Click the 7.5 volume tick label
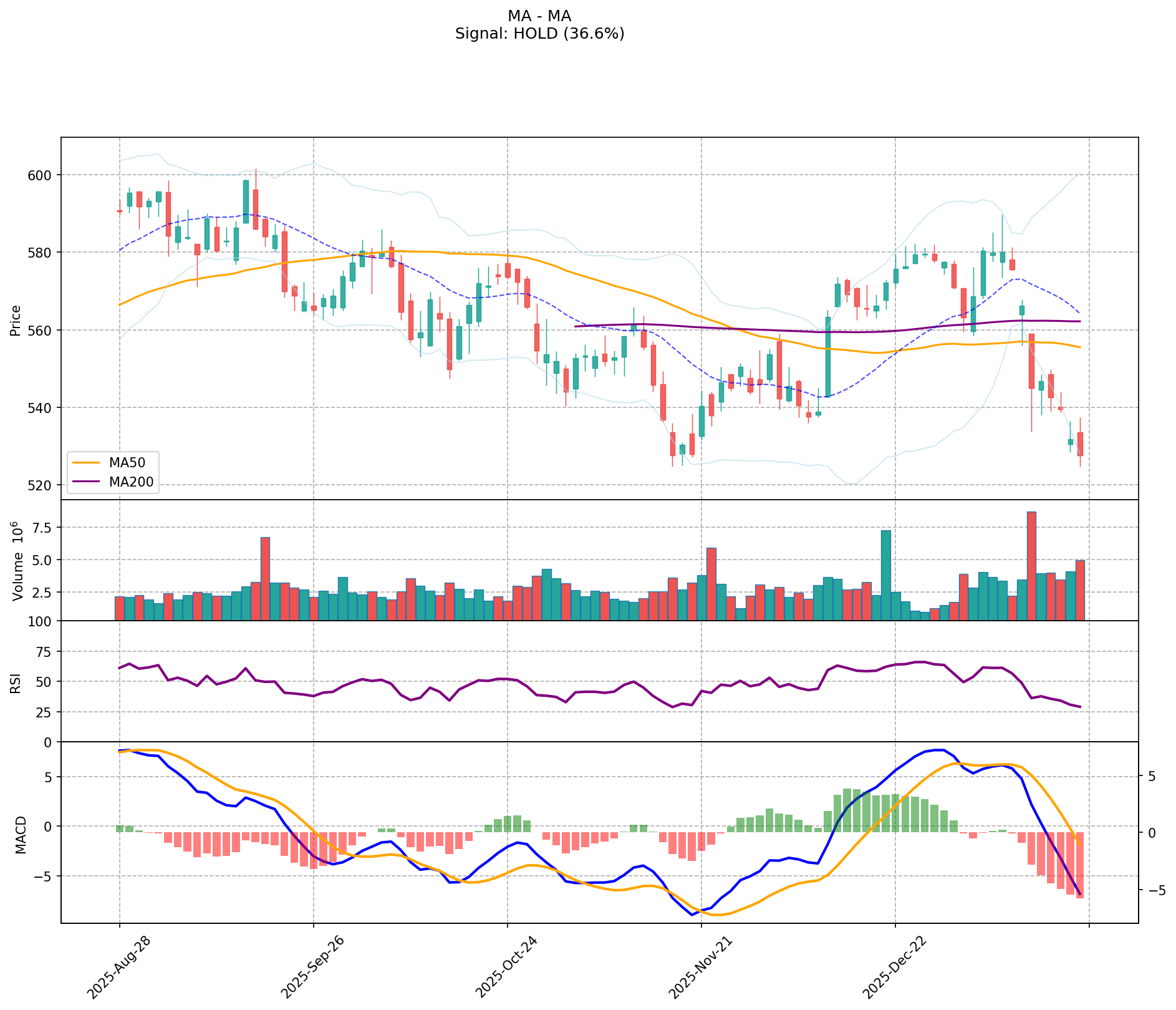Image resolution: width=1176 pixels, height=1010 pixels. [x=44, y=528]
